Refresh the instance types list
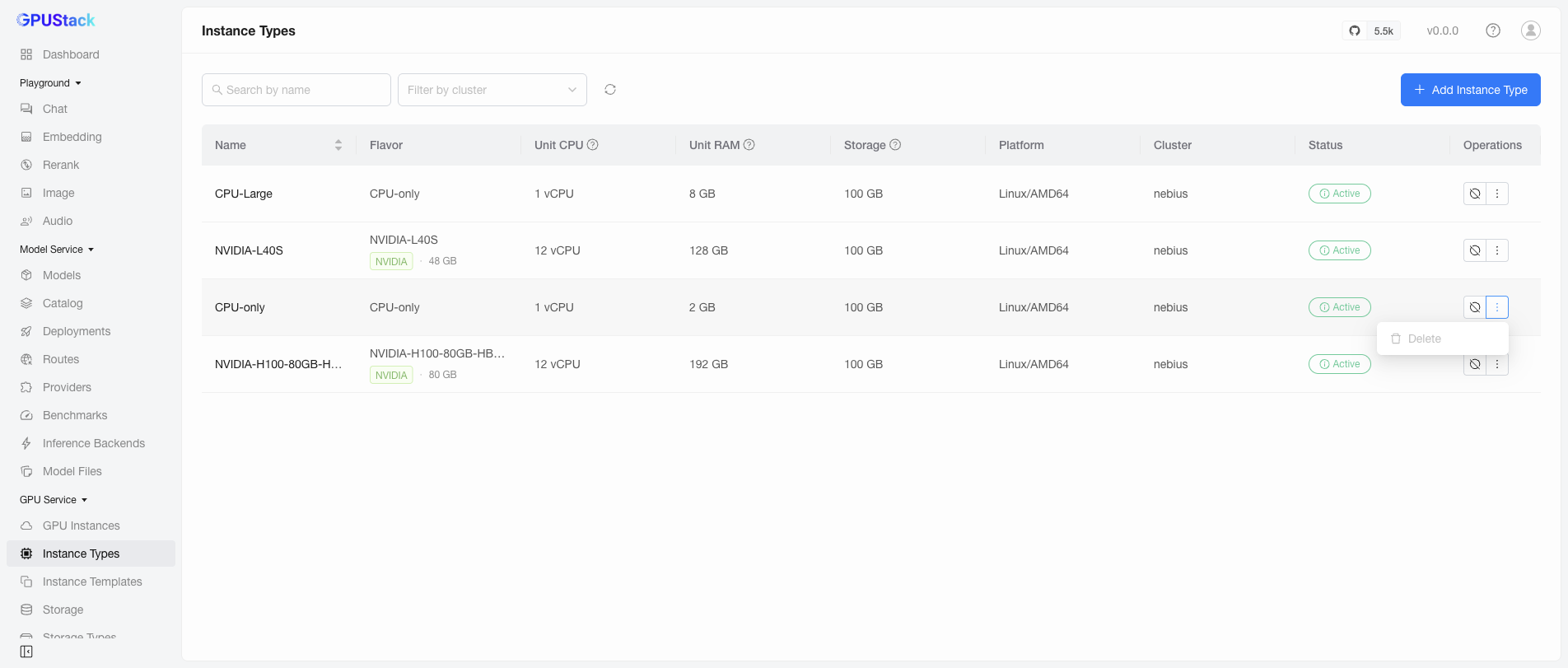This screenshot has width=1568, height=668. (x=610, y=90)
